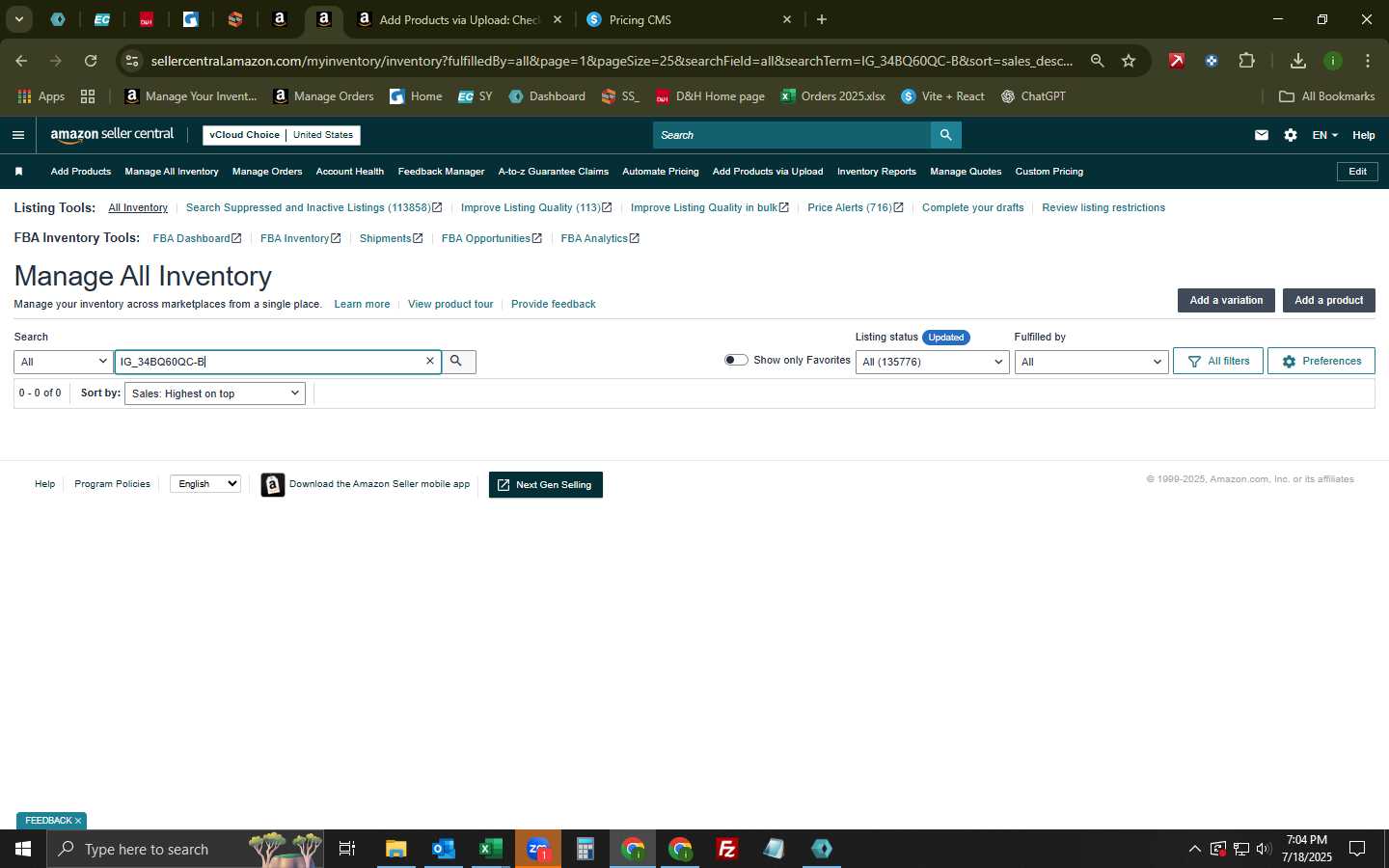The image size is (1389, 868).
Task: Click Add a variation button
Action: (x=1226, y=300)
